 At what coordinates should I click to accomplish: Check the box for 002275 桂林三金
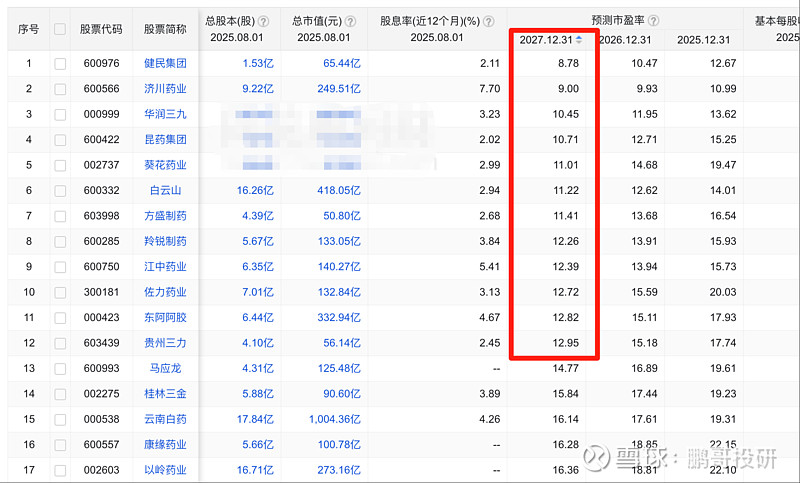pyautogui.click(x=60, y=394)
